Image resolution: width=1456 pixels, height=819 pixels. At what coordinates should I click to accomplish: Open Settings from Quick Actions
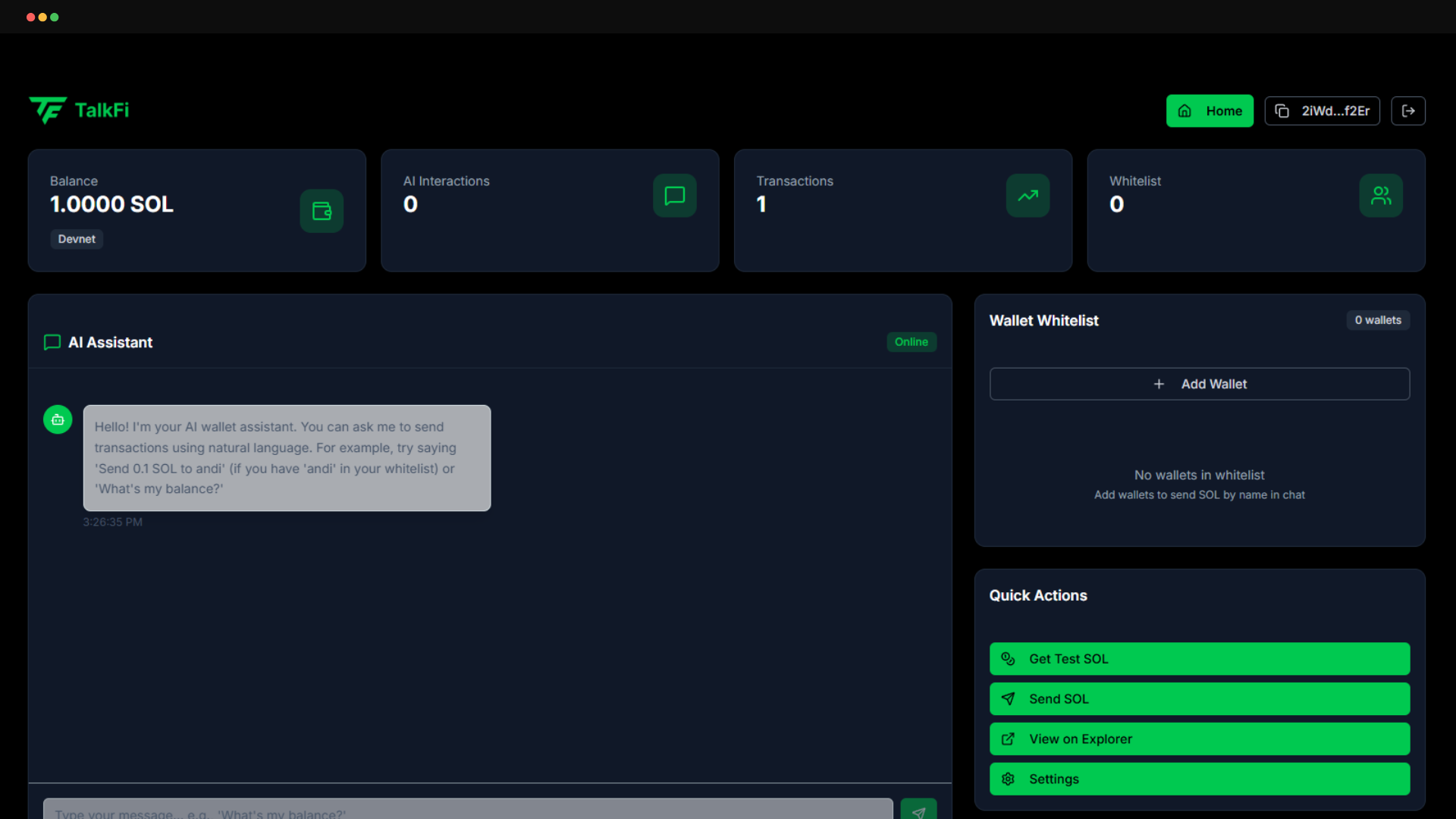(x=1199, y=779)
